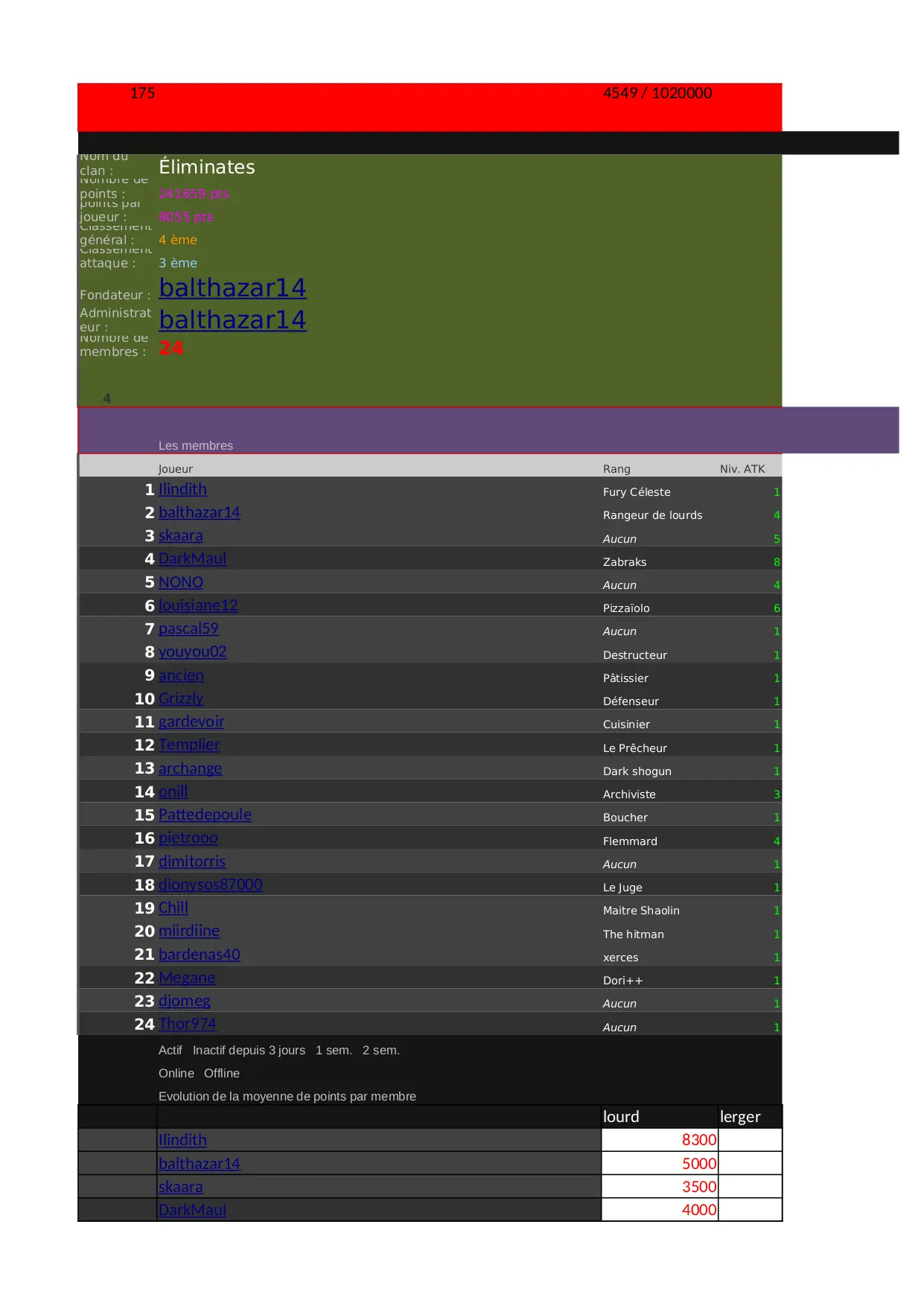
Task: Click the Joueur column header
Action: click(x=176, y=469)
